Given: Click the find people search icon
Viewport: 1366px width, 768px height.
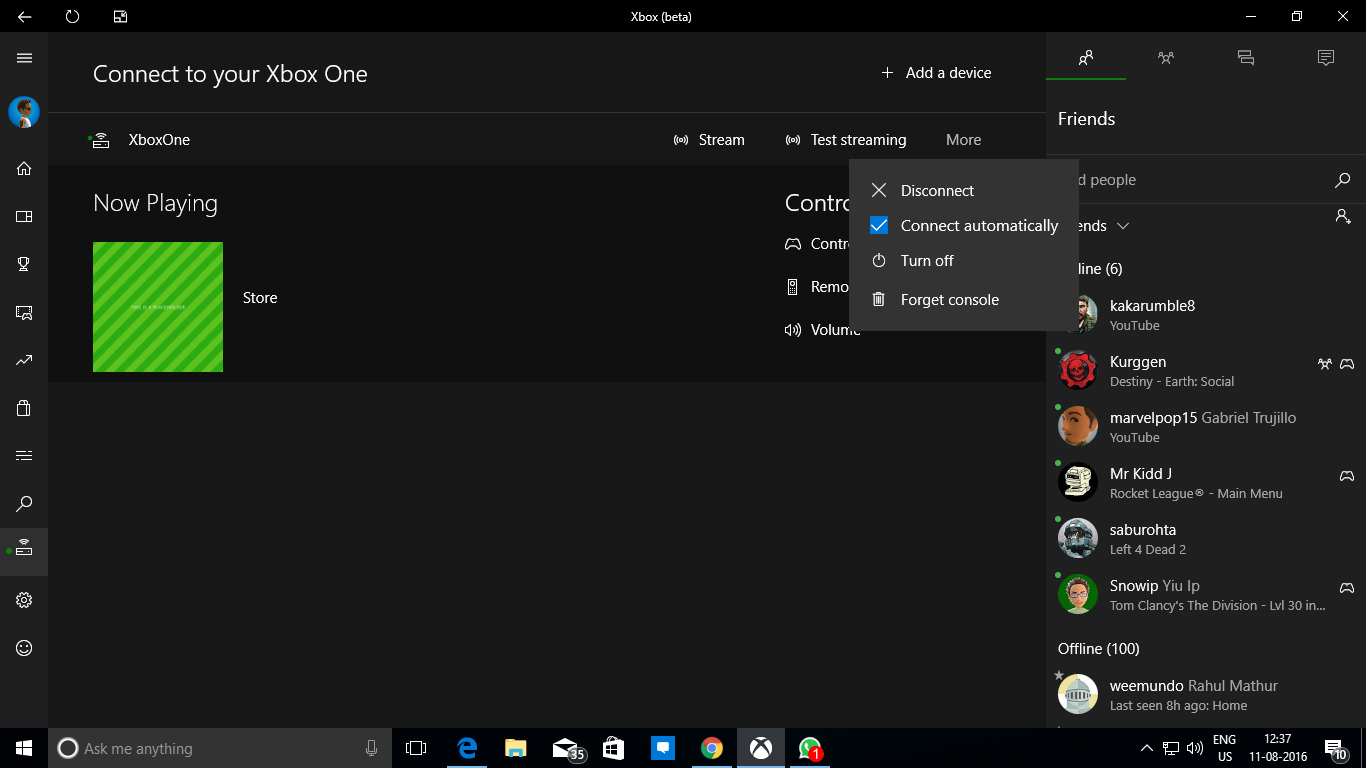Looking at the screenshot, I should point(1342,180).
